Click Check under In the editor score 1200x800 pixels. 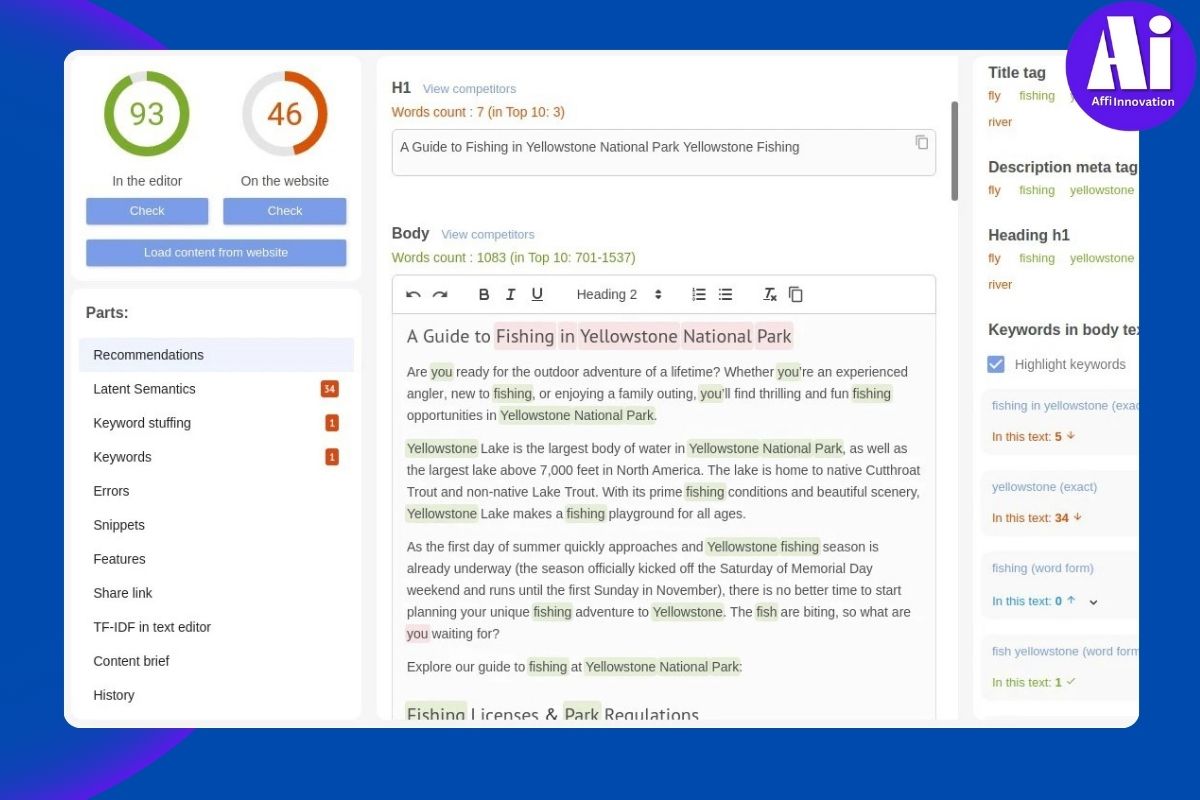(147, 211)
